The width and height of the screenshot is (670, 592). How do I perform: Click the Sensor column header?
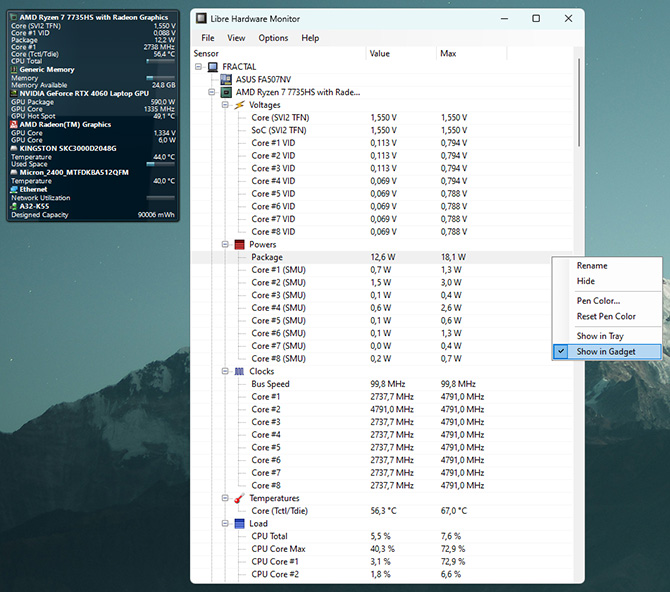(x=278, y=53)
